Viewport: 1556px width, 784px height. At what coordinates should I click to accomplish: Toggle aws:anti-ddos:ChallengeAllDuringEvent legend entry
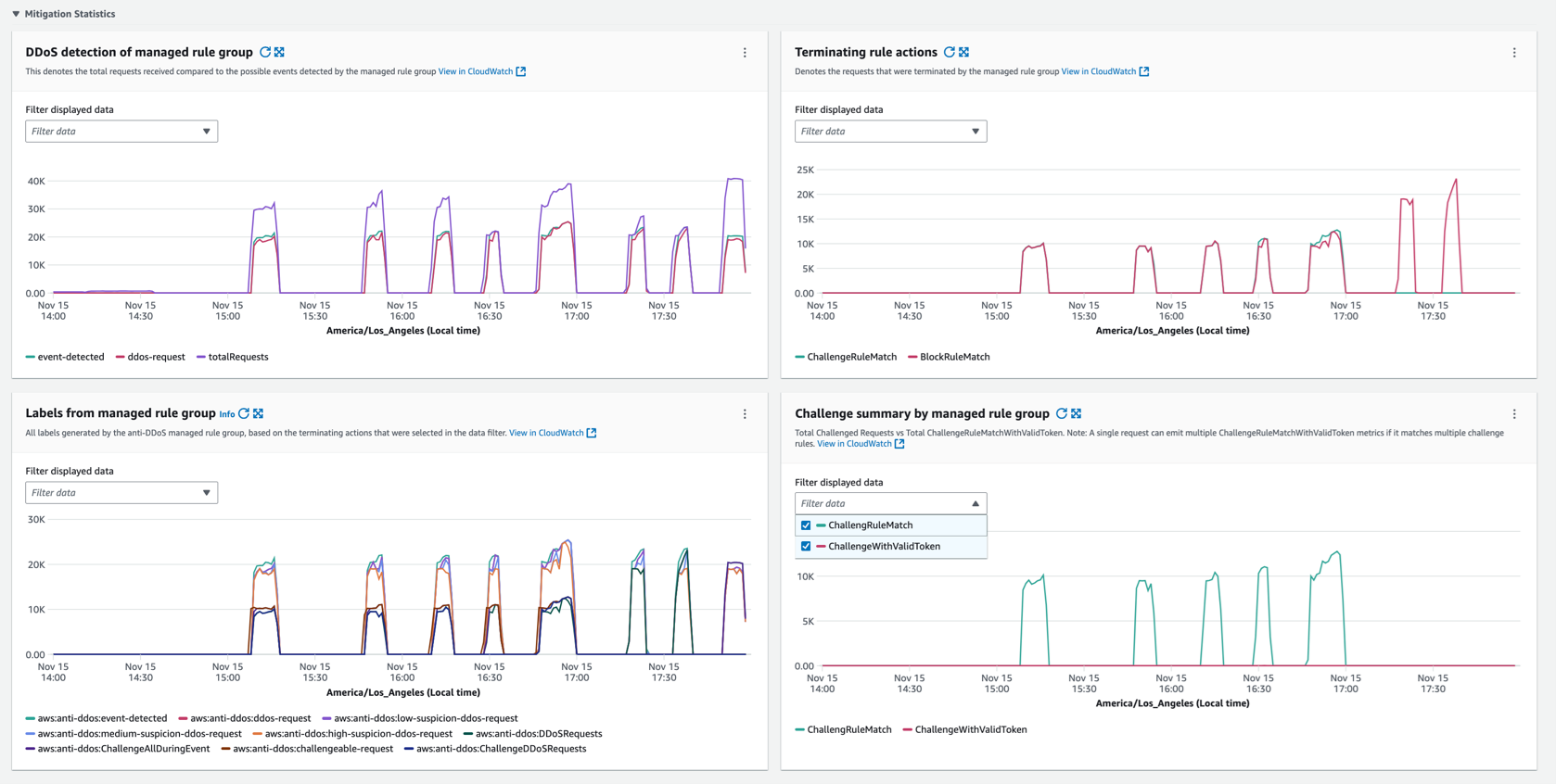coord(118,749)
